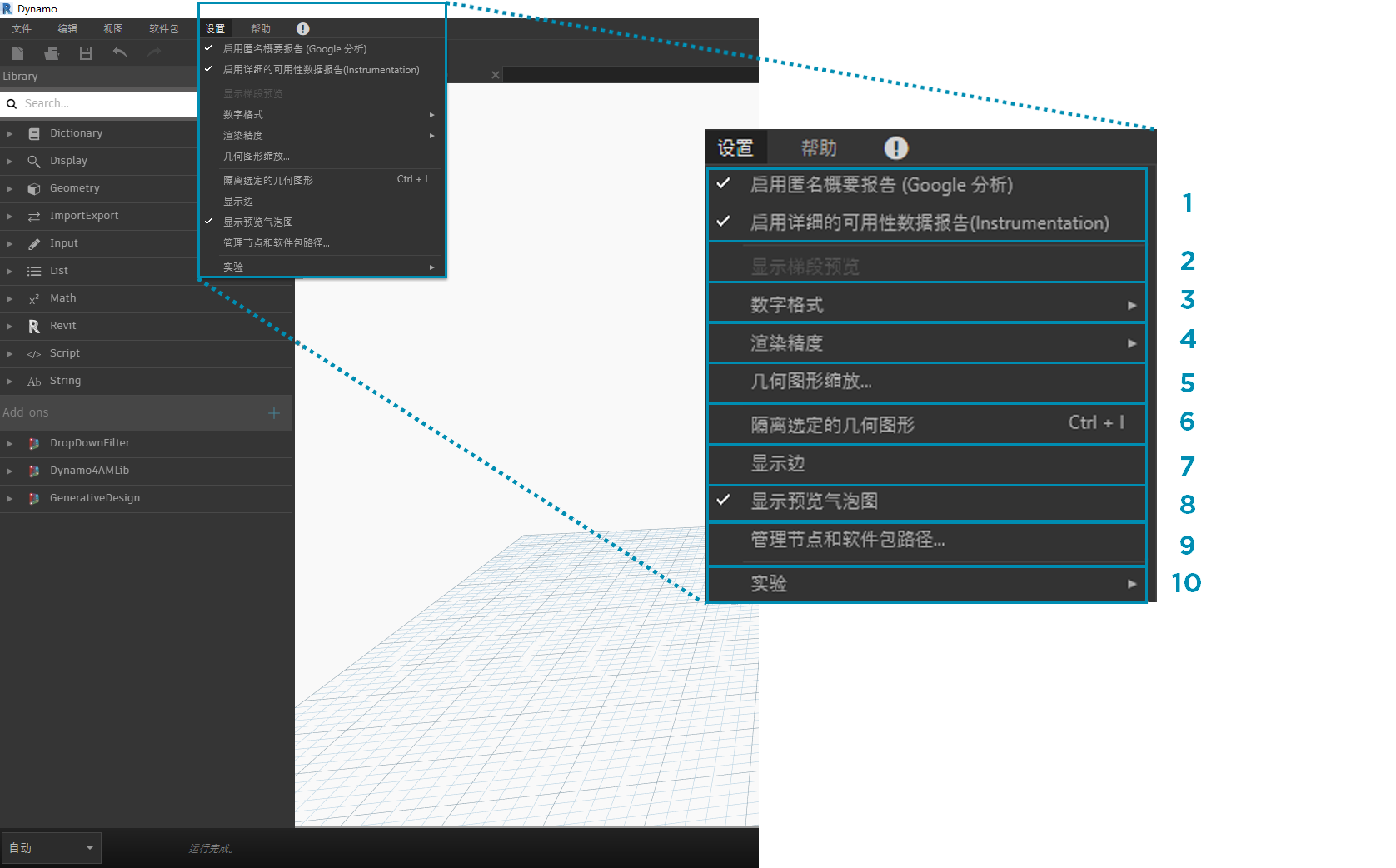This screenshot has width=1396, height=868.
Task: Click 实验 in the enlarged callout
Action: point(927,584)
